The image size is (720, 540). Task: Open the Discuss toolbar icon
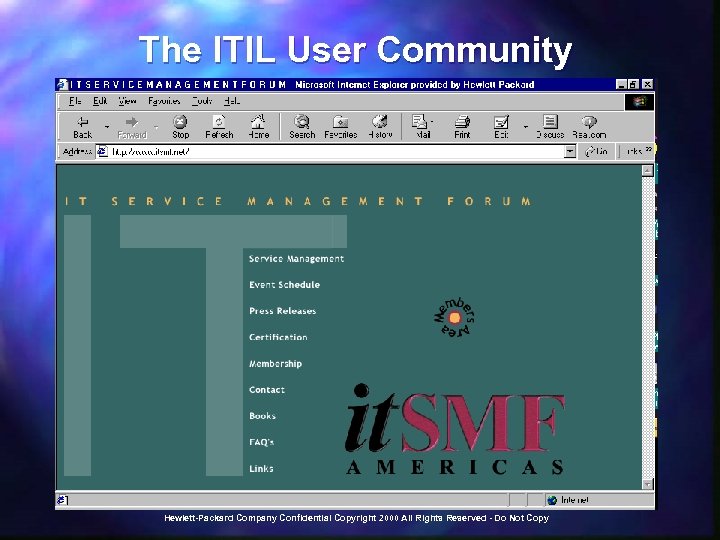click(550, 127)
